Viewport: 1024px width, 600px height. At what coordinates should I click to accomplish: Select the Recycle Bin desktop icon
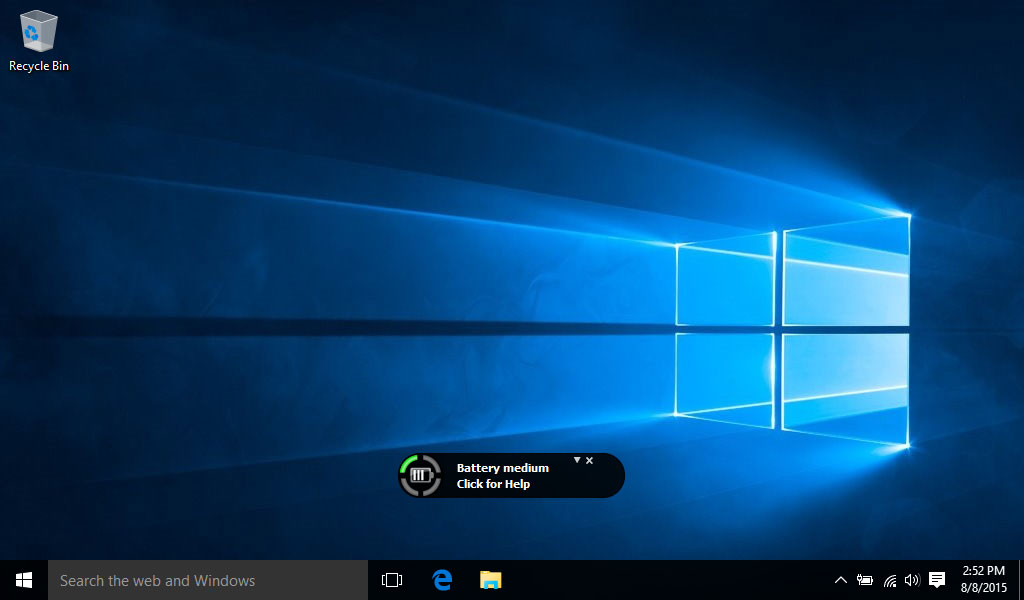(x=39, y=40)
